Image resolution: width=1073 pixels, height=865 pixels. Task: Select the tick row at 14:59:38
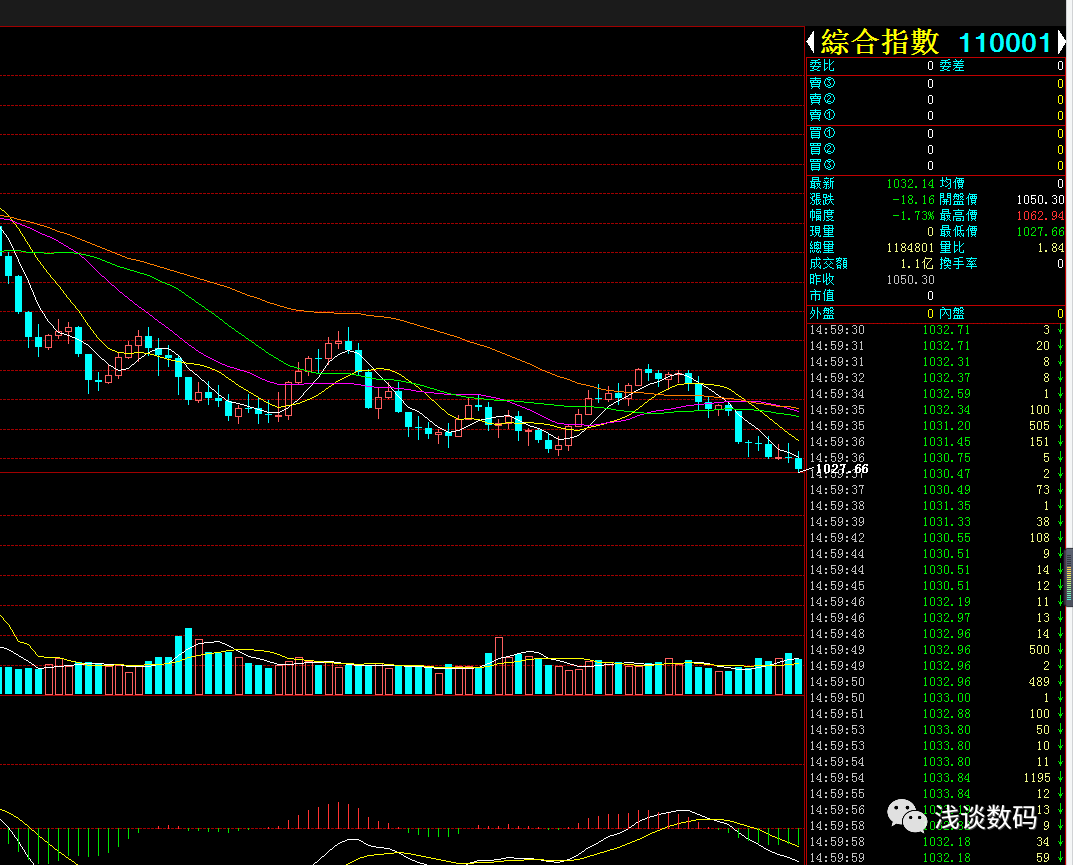936,506
